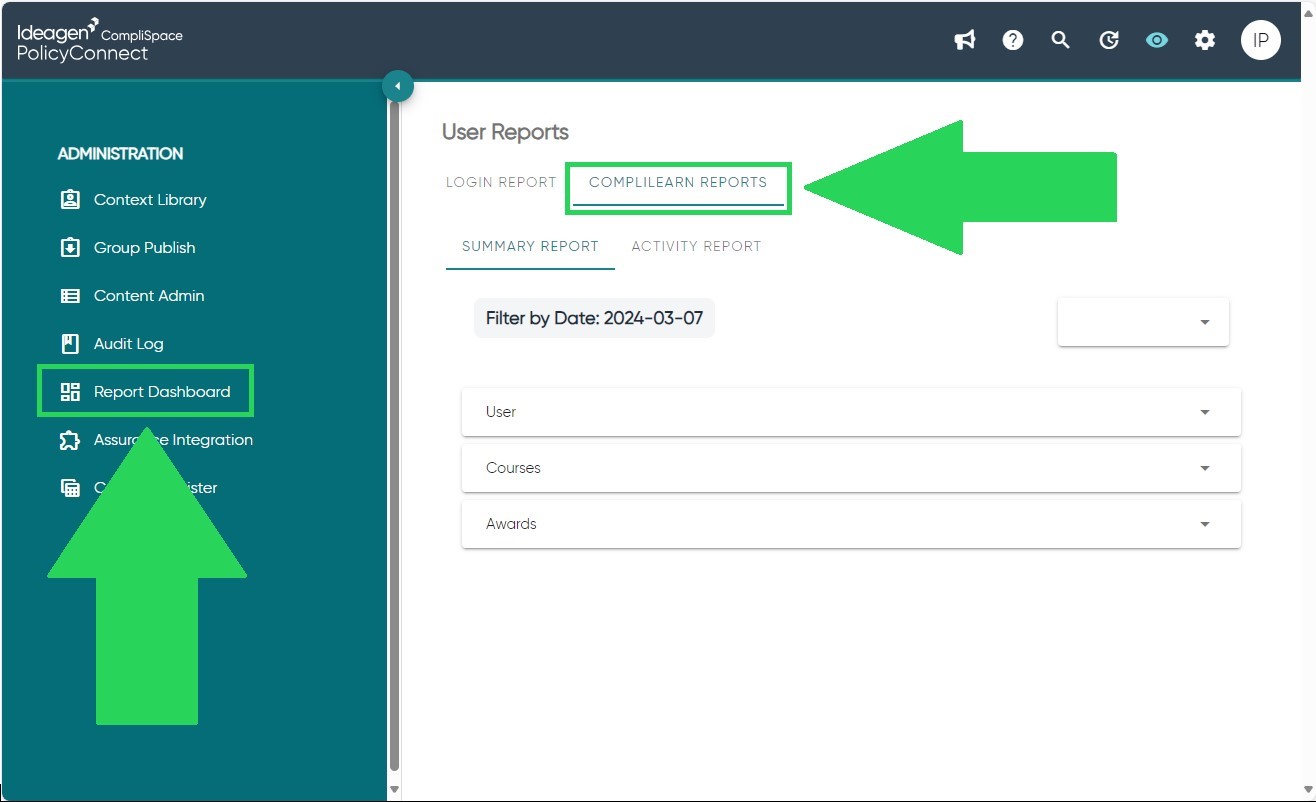Switch to Activity Report tab
Screen dimensions: 1316x802
[x=696, y=246]
